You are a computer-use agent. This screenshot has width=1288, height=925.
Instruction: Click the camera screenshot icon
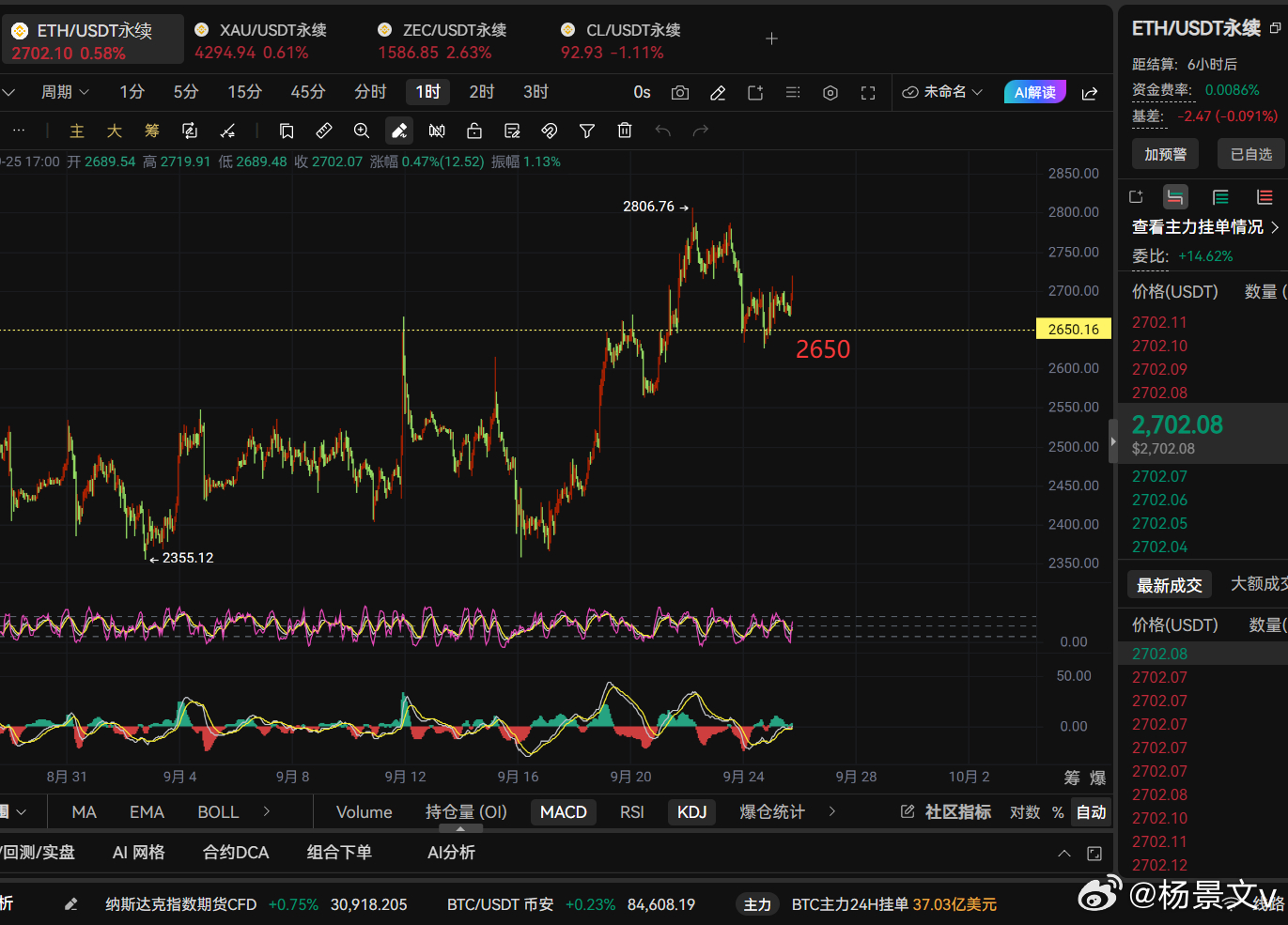coord(680,93)
